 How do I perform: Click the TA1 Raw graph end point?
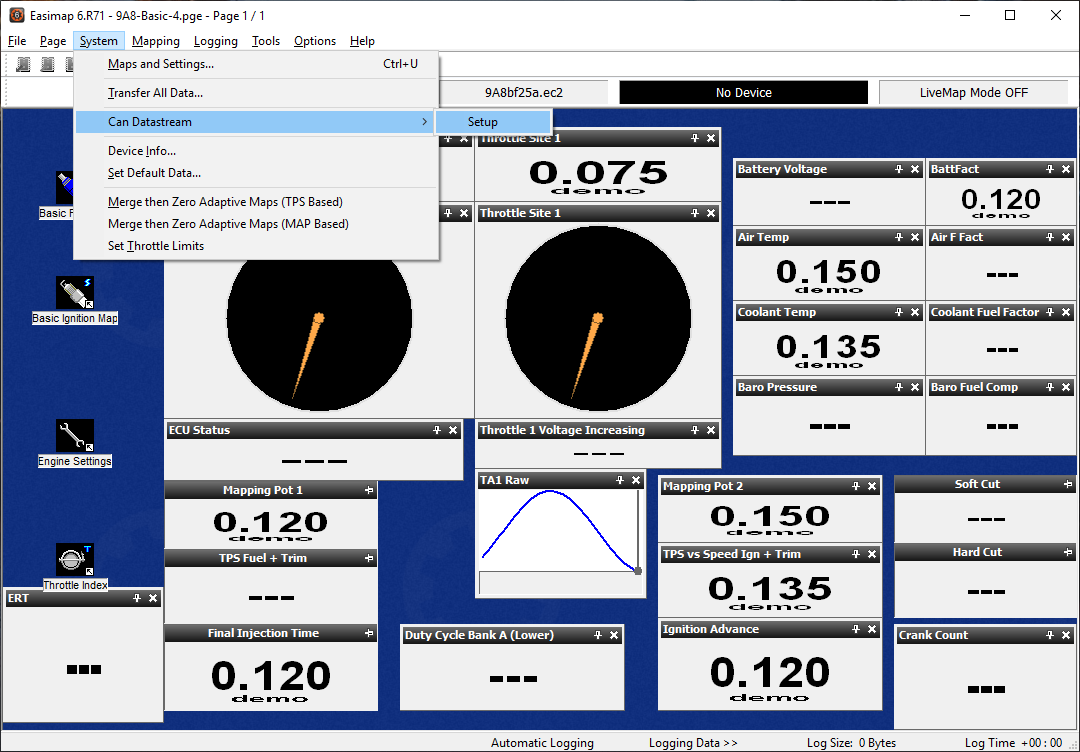[x=638, y=570]
